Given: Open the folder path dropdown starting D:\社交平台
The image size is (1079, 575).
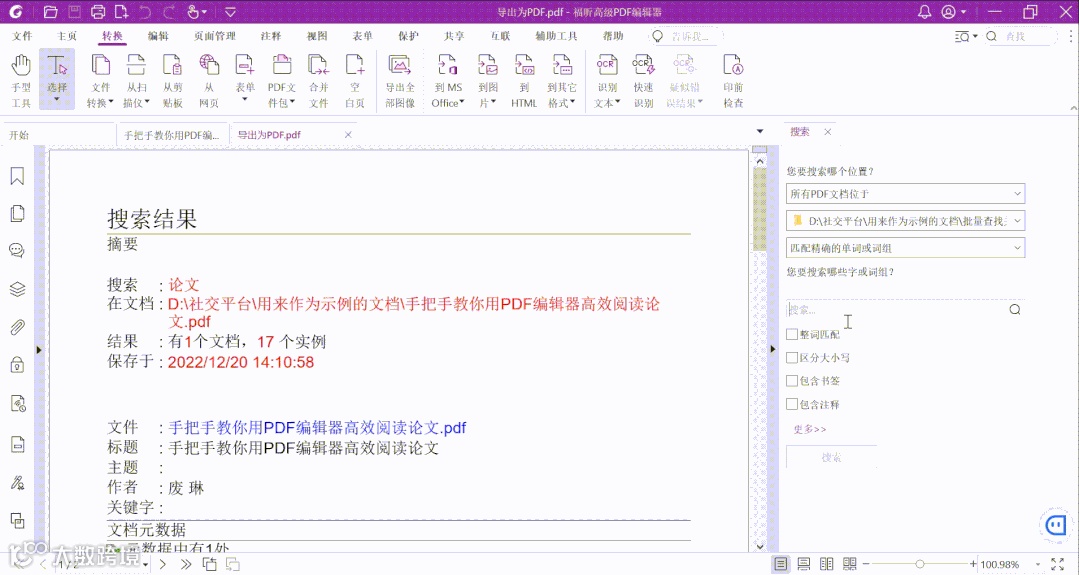Looking at the screenshot, I should pos(906,221).
